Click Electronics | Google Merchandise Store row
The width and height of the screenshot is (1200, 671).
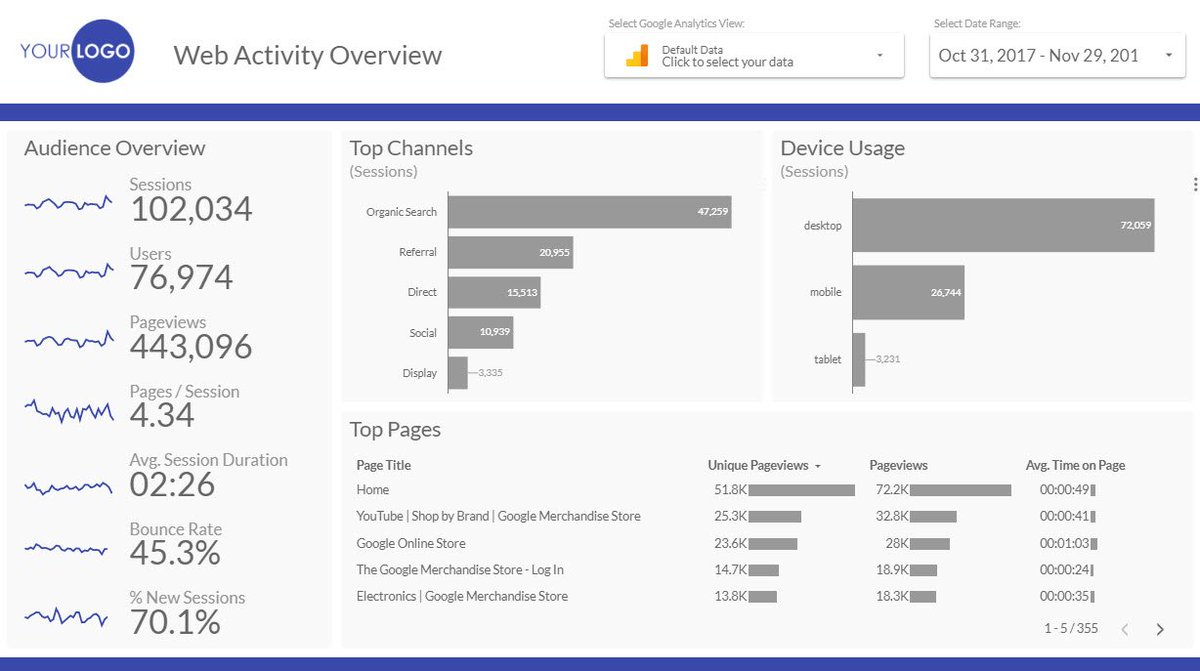(x=462, y=596)
